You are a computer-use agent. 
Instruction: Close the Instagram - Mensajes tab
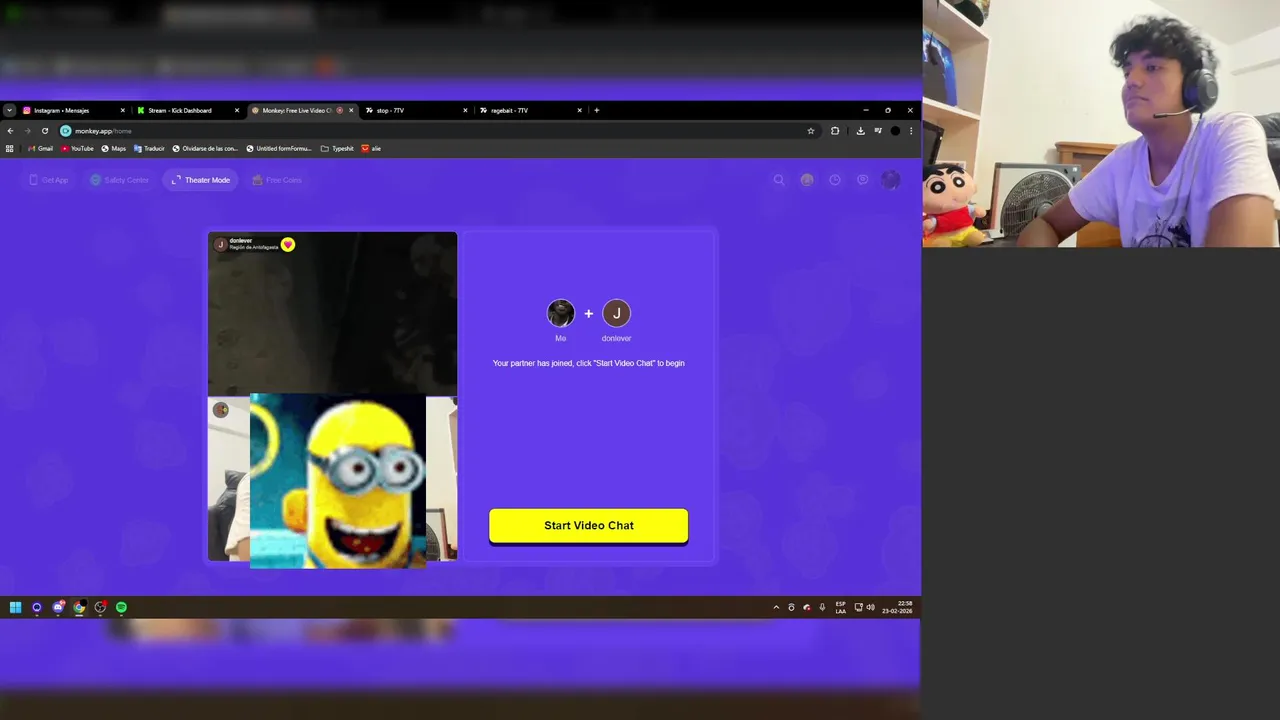(x=123, y=110)
